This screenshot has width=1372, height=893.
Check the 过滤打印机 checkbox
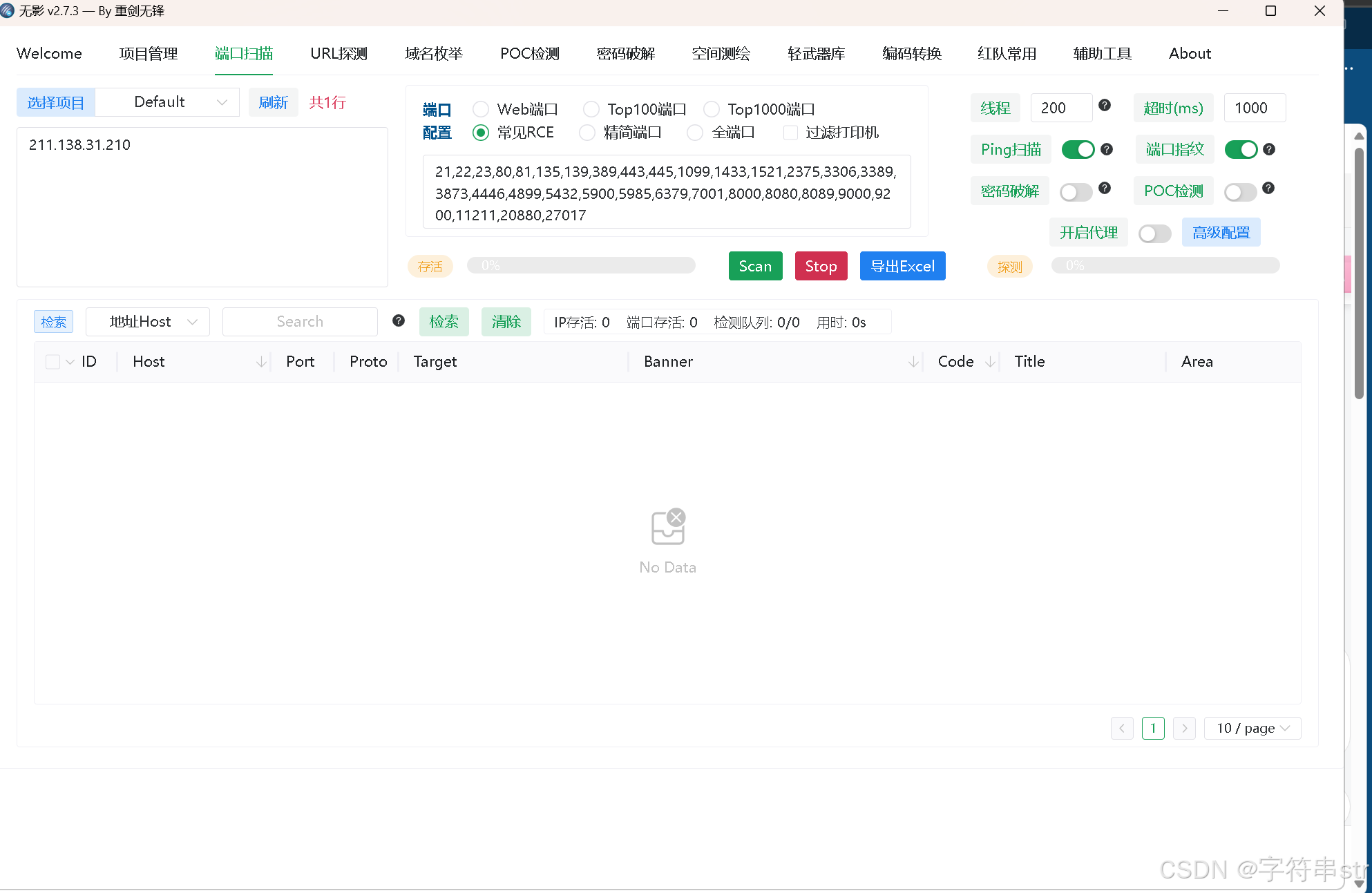click(x=791, y=133)
